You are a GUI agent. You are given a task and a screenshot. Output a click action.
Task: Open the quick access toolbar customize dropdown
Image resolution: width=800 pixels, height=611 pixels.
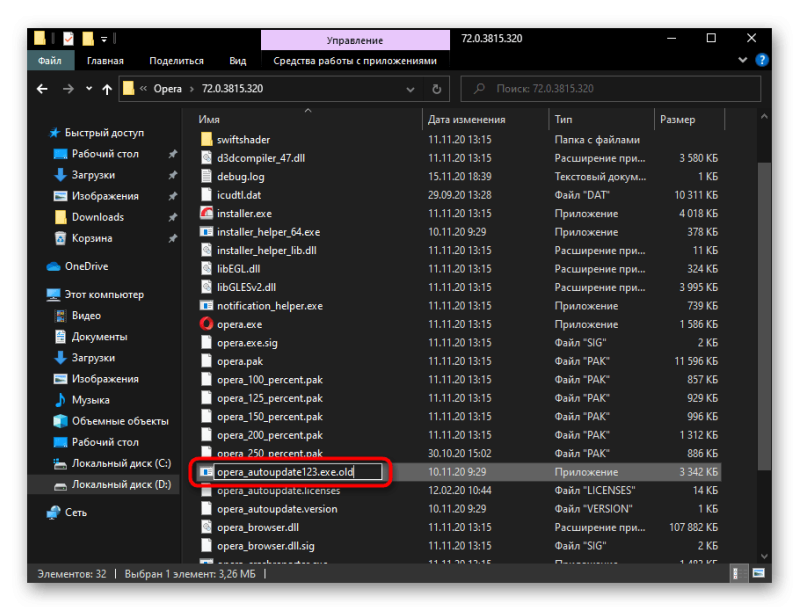(x=104, y=39)
